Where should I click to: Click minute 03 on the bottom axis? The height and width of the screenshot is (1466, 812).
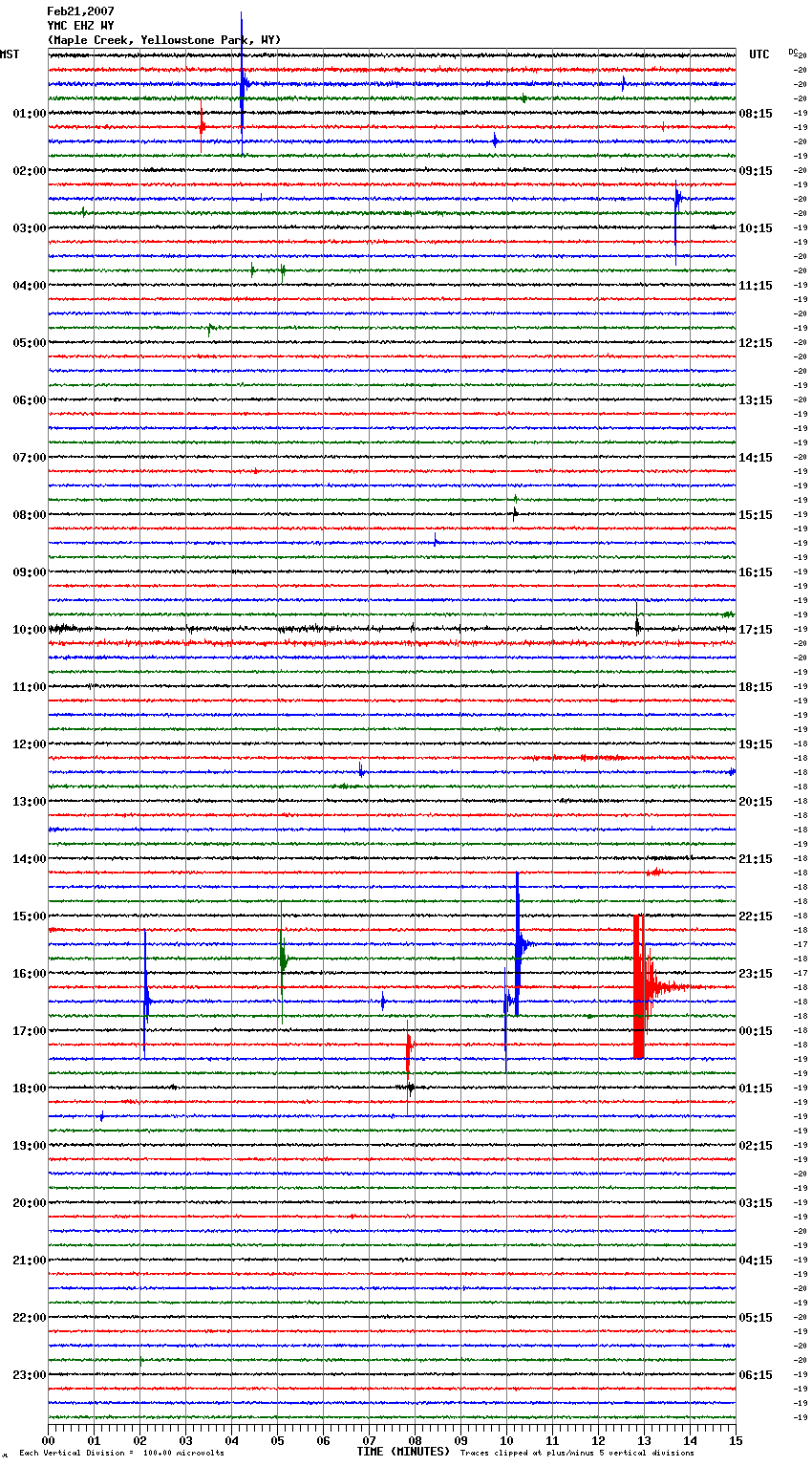pyautogui.click(x=185, y=1440)
